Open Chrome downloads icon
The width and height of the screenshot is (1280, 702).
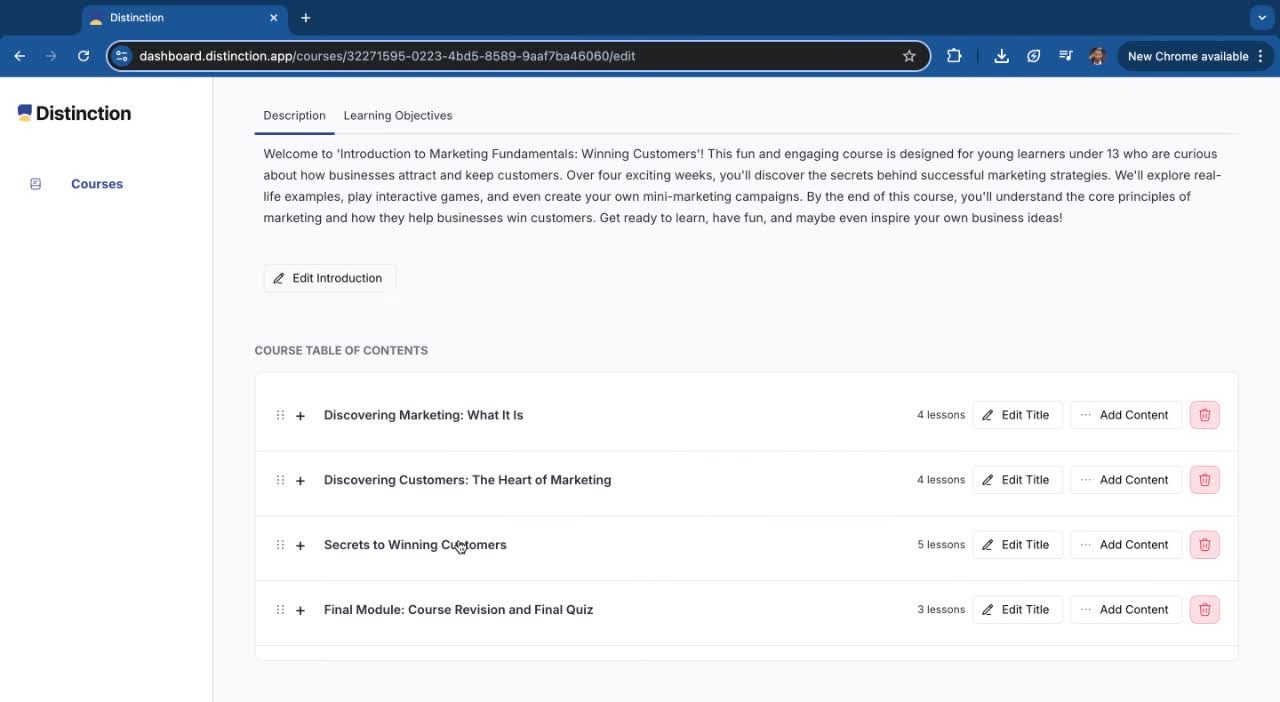click(x=1001, y=56)
